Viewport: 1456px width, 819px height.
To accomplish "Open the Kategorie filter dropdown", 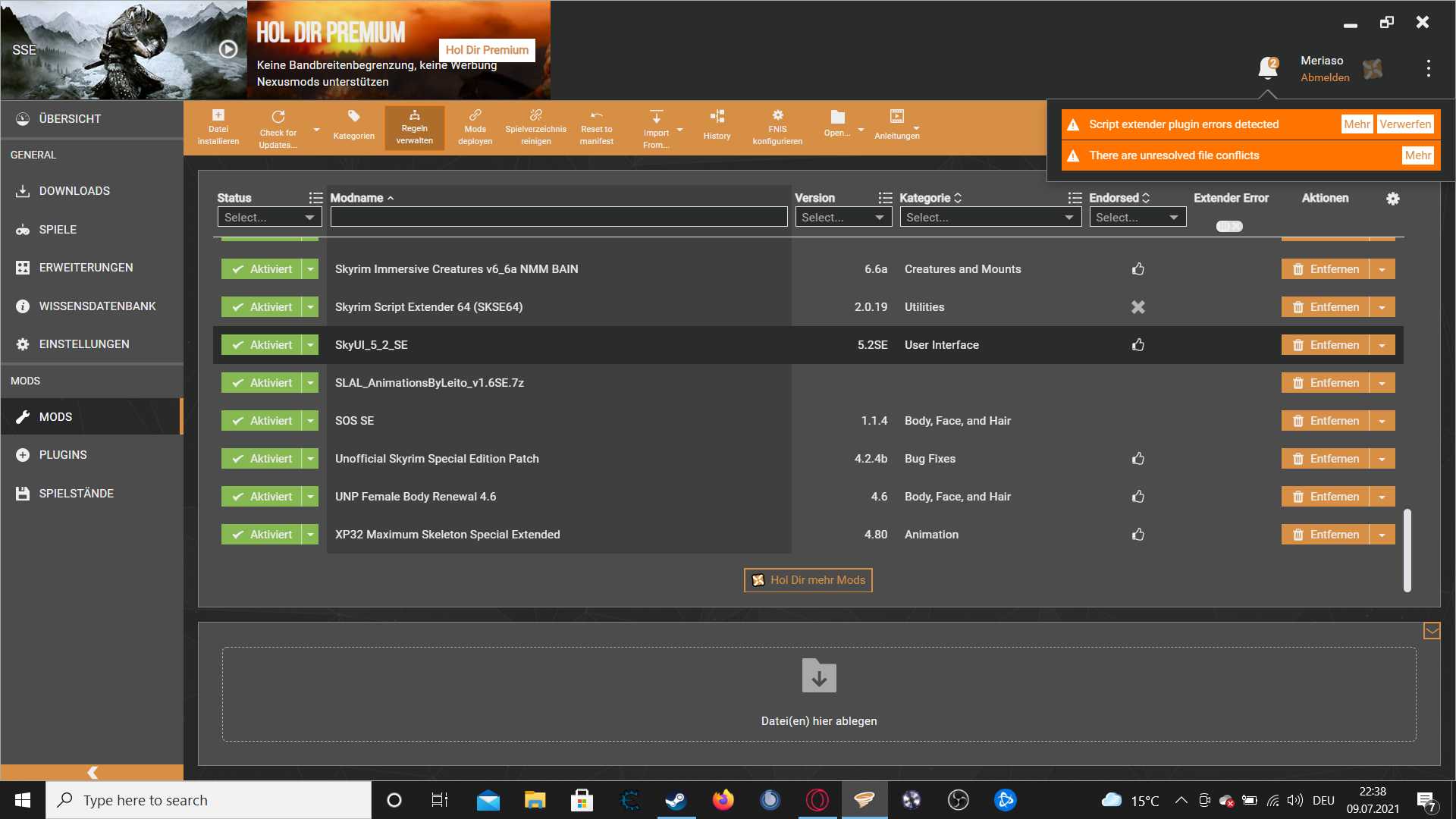I will point(990,218).
